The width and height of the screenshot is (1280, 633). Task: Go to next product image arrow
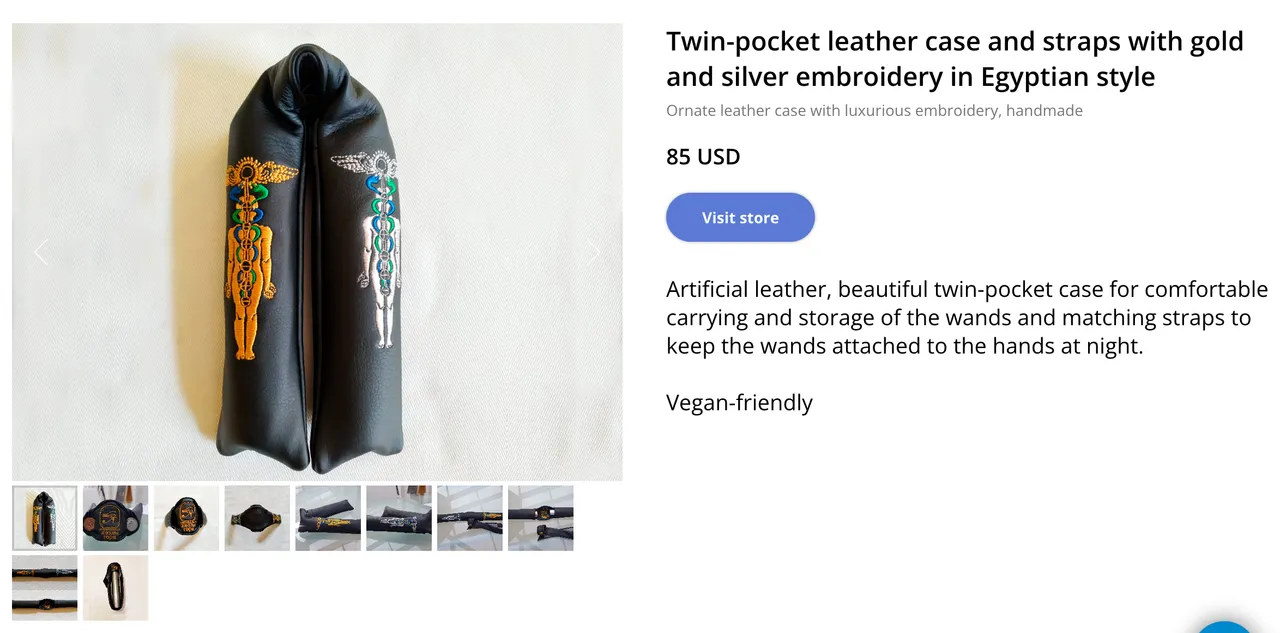(593, 252)
